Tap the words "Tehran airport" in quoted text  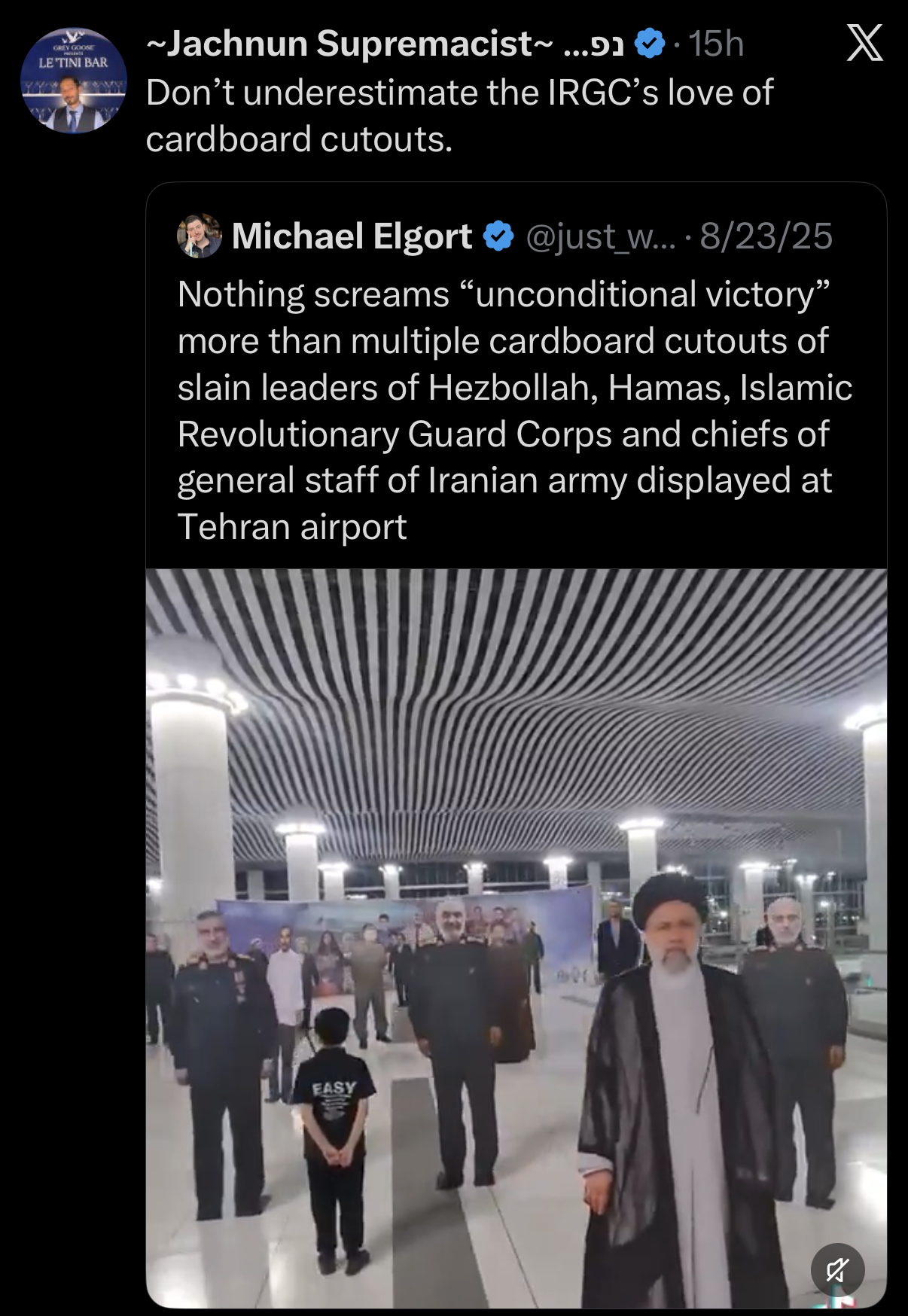point(292,527)
